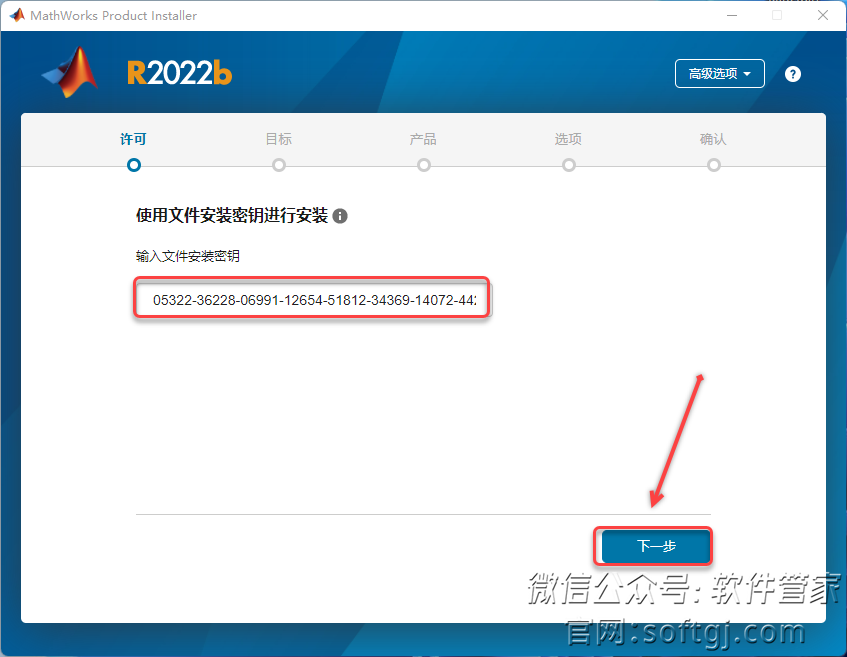Viewport: 847px width, 657px height.
Task: Switch to the 确认 tab label
Action: click(x=713, y=139)
